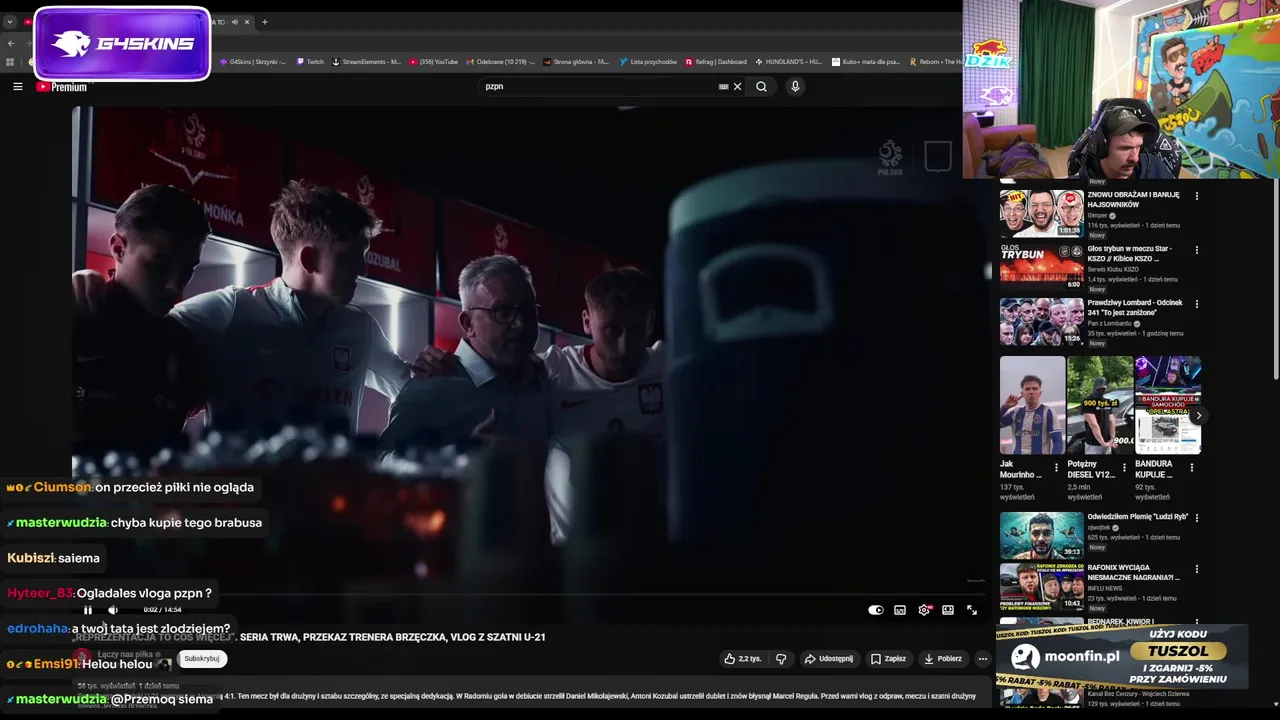Toggle the autoplay switch
Image resolution: width=1280 pixels, height=720 pixels.
(876, 610)
